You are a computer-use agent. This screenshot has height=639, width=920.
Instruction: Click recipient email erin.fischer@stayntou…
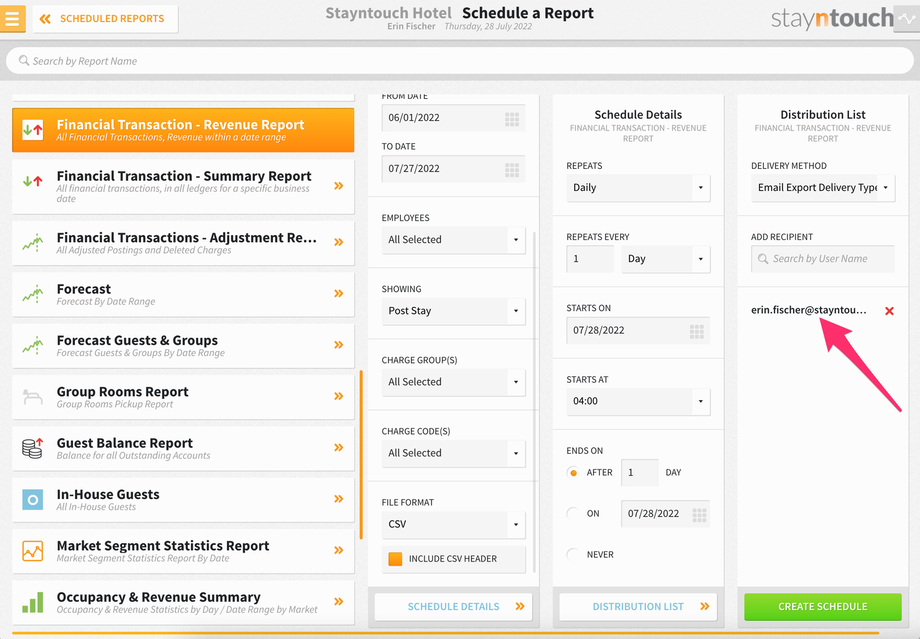coord(809,310)
